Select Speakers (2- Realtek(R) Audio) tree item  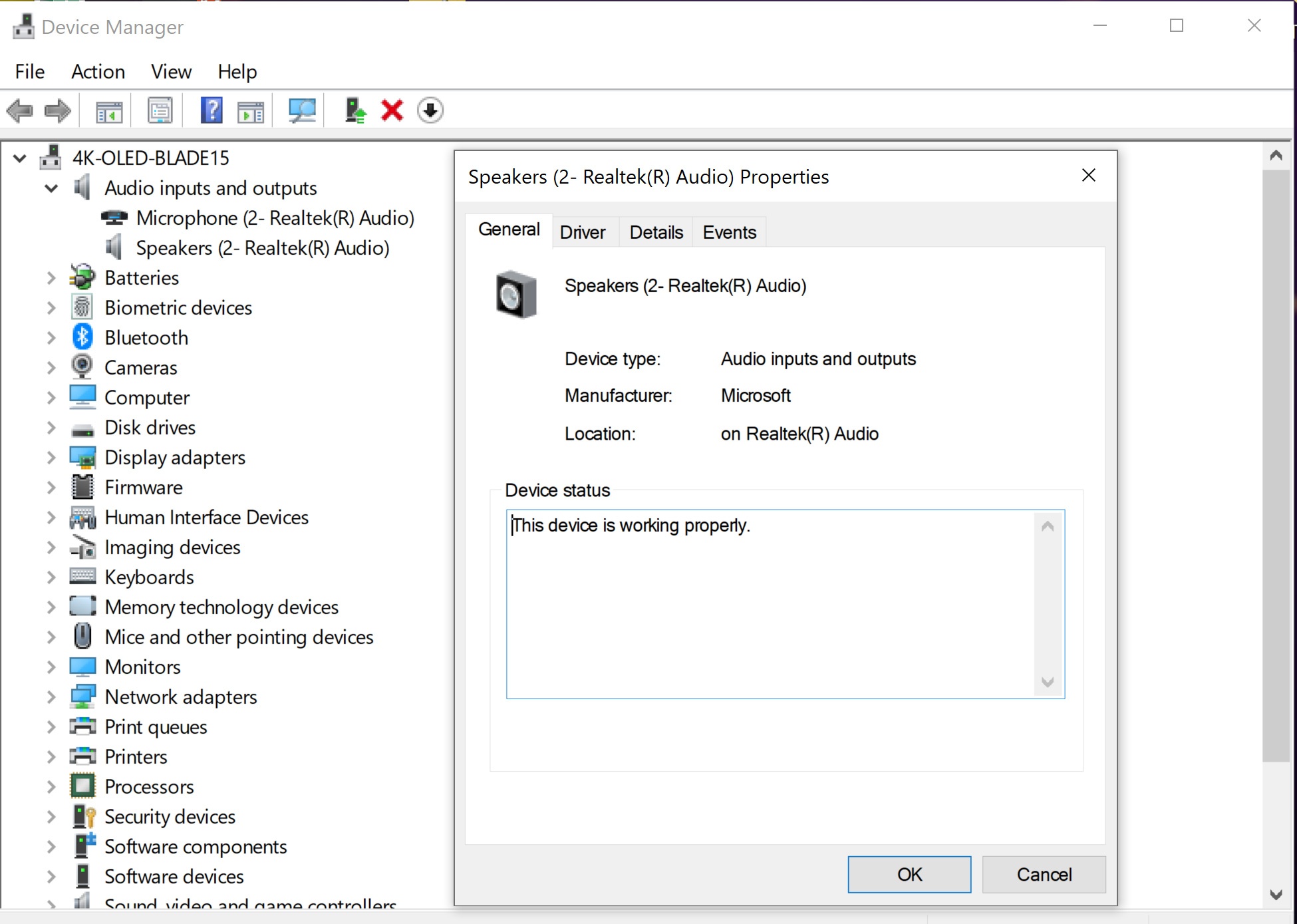(x=263, y=248)
